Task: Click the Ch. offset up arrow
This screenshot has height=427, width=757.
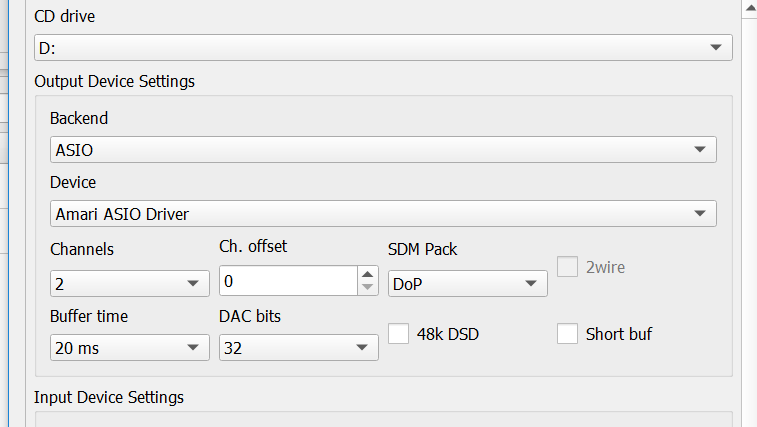Action: (x=368, y=274)
